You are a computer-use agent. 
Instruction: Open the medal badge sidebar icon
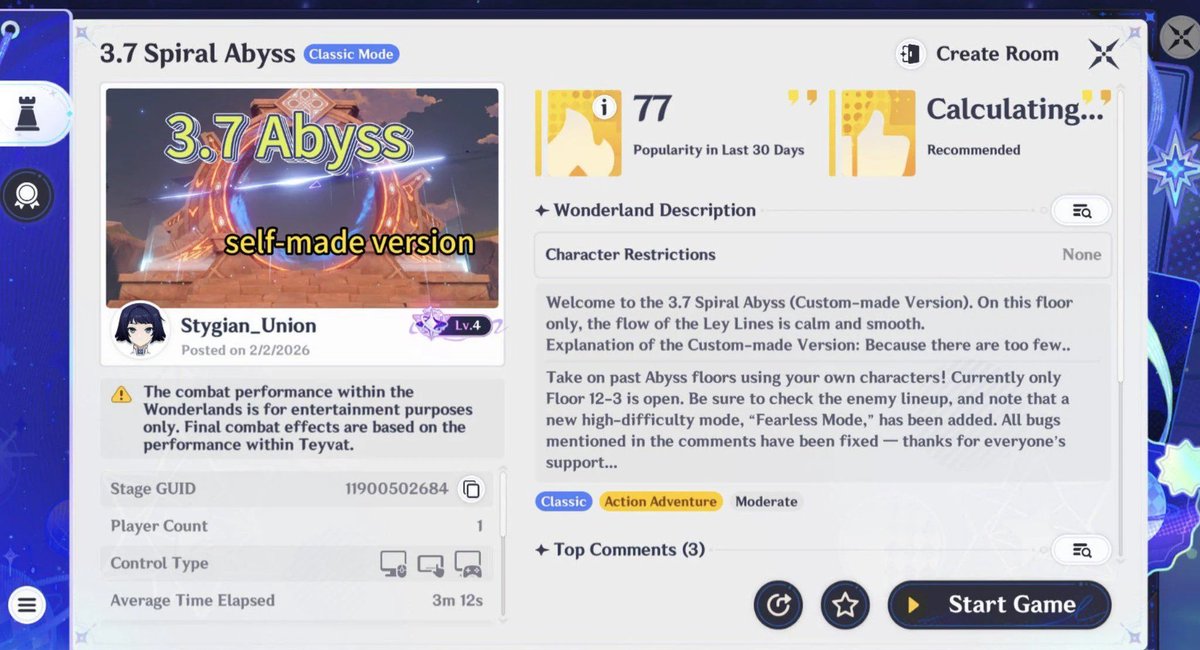(x=26, y=196)
